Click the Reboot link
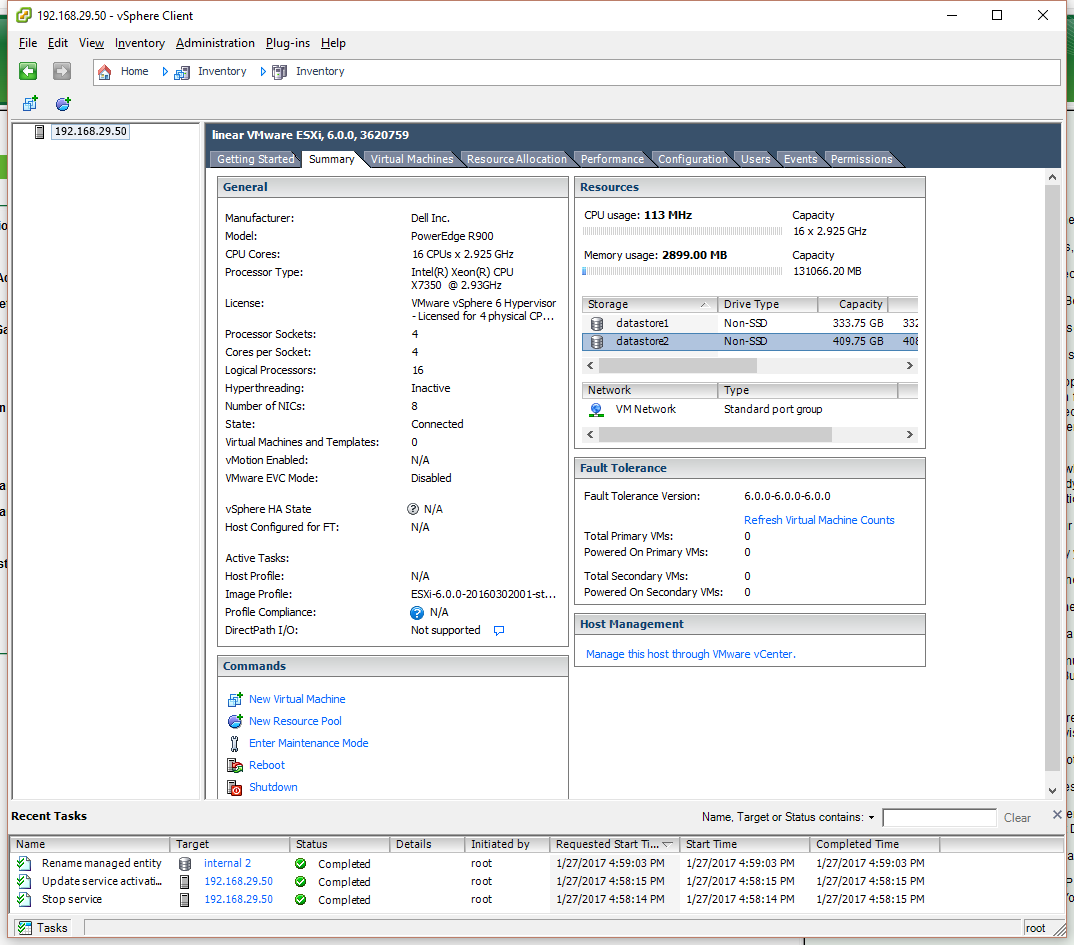This screenshot has height=945, width=1074. (267, 765)
